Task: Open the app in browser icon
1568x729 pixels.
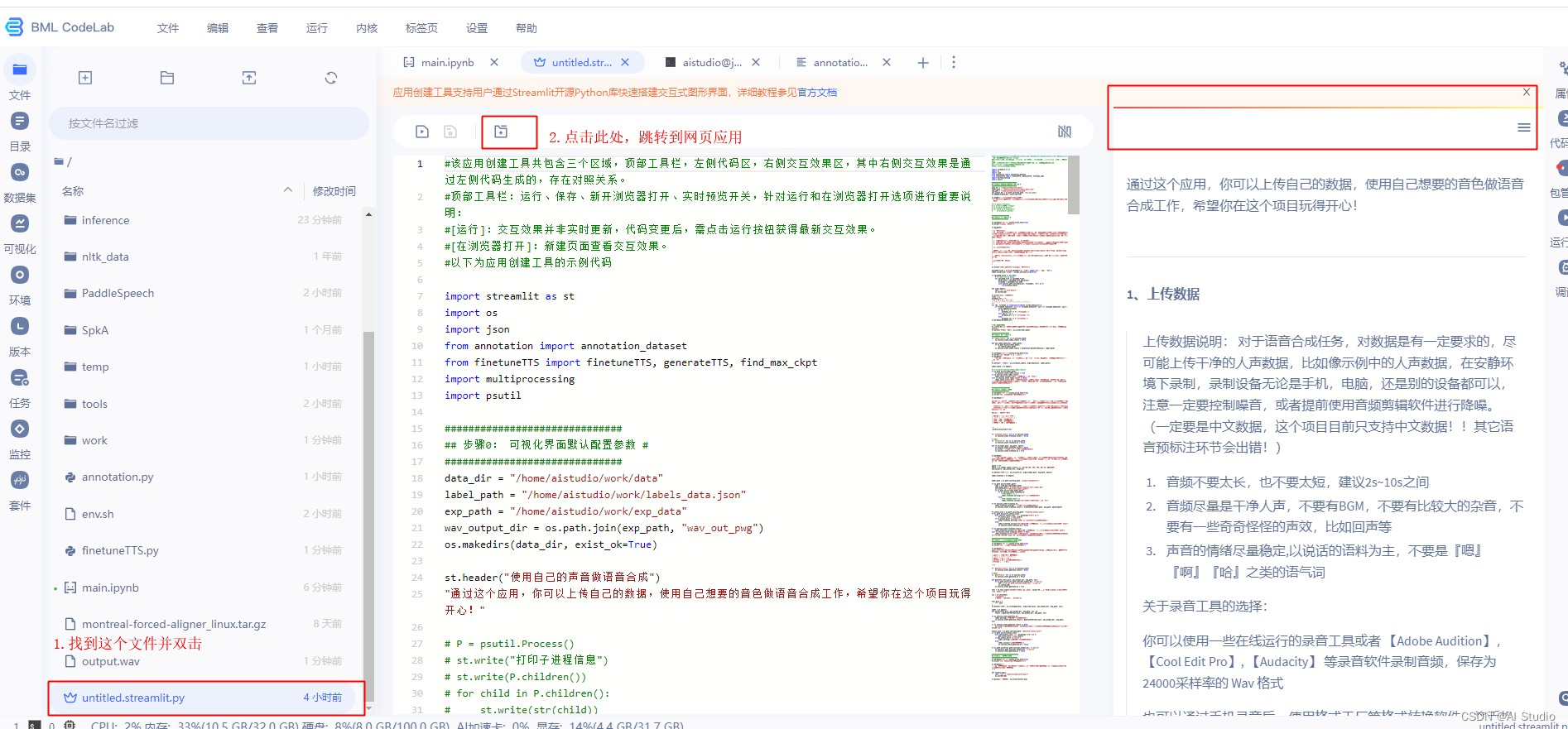Action: [x=501, y=132]
